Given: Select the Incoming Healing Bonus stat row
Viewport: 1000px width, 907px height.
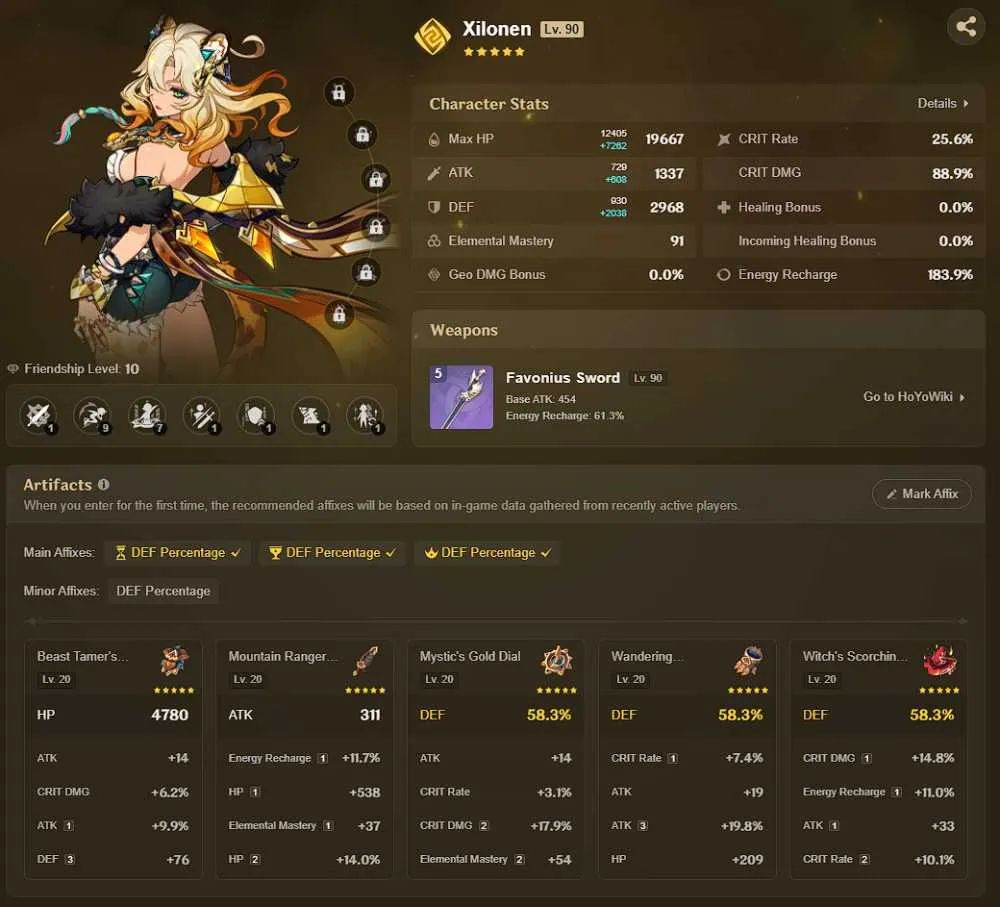Looking at the screenshot, I should pos(844,241).
